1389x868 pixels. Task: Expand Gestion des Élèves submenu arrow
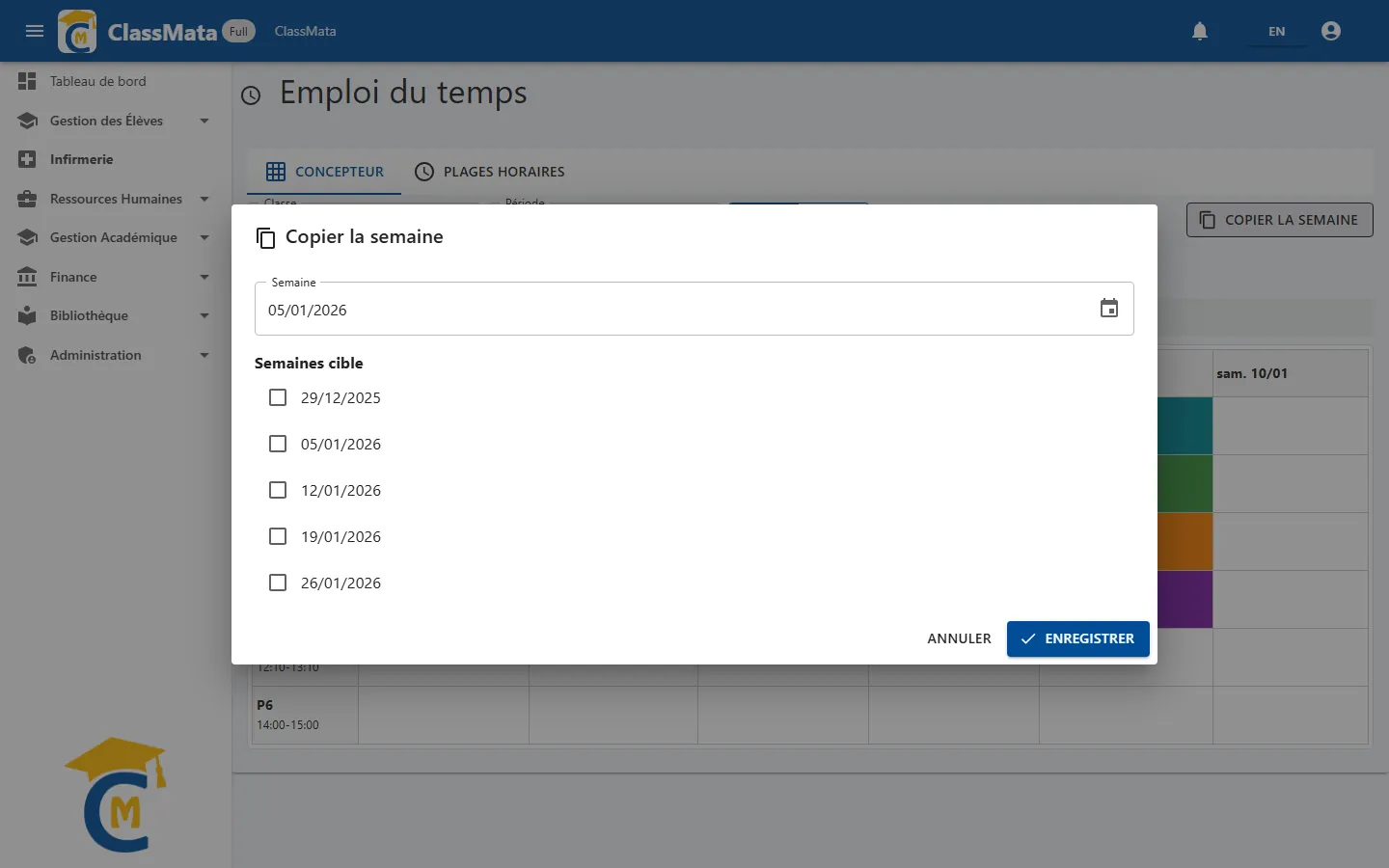tap(204, 121)
